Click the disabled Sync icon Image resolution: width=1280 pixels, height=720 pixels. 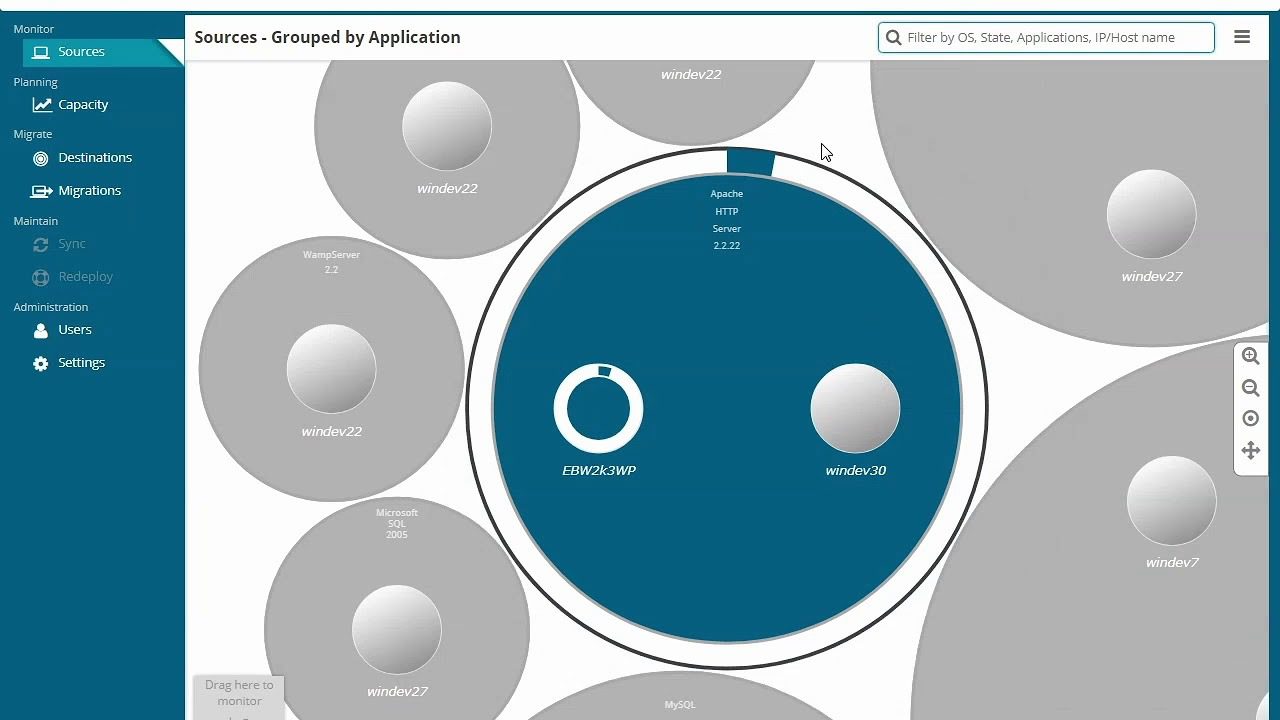(40, 244)
